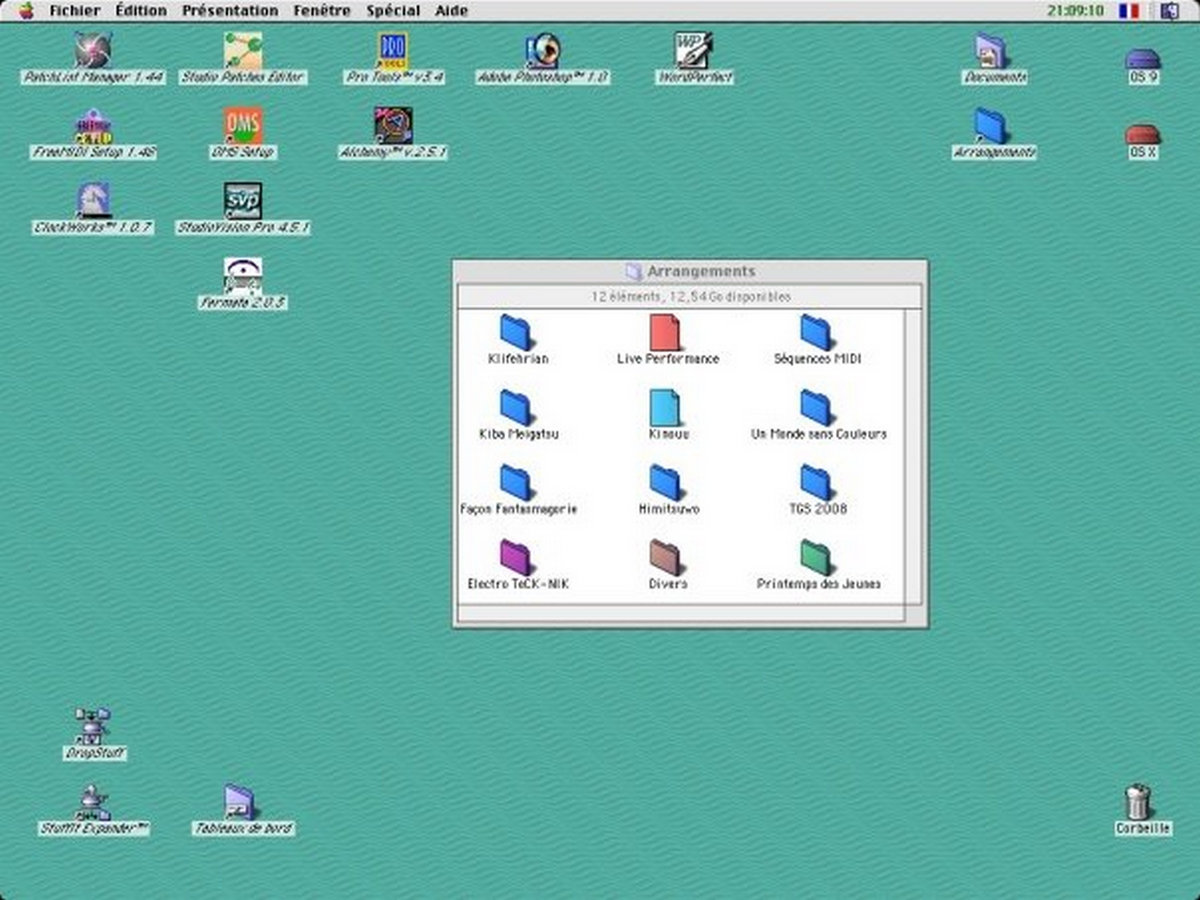Click the French flag keyboard menu
The width and height of the screenshot is (1200, 900).
point(1129,11)
